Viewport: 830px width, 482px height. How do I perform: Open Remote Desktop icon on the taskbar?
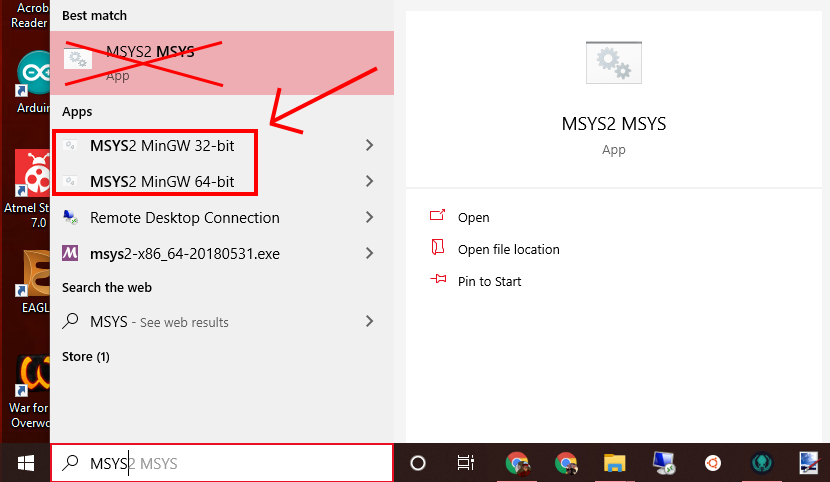(664, 463)
